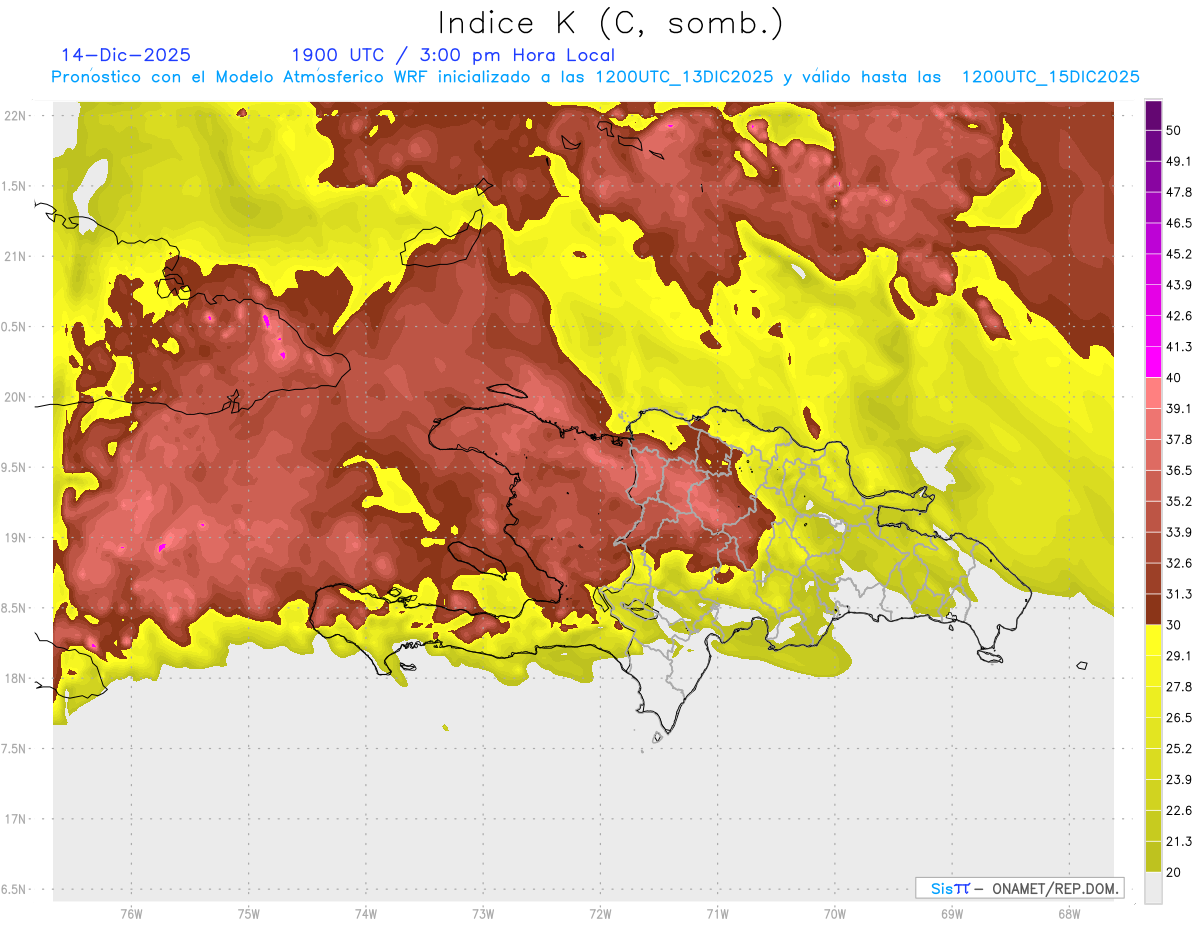Click the colorbar value label '32.6'
Viewport: 1200px width, 927px height.
(x=1179, y=563)
